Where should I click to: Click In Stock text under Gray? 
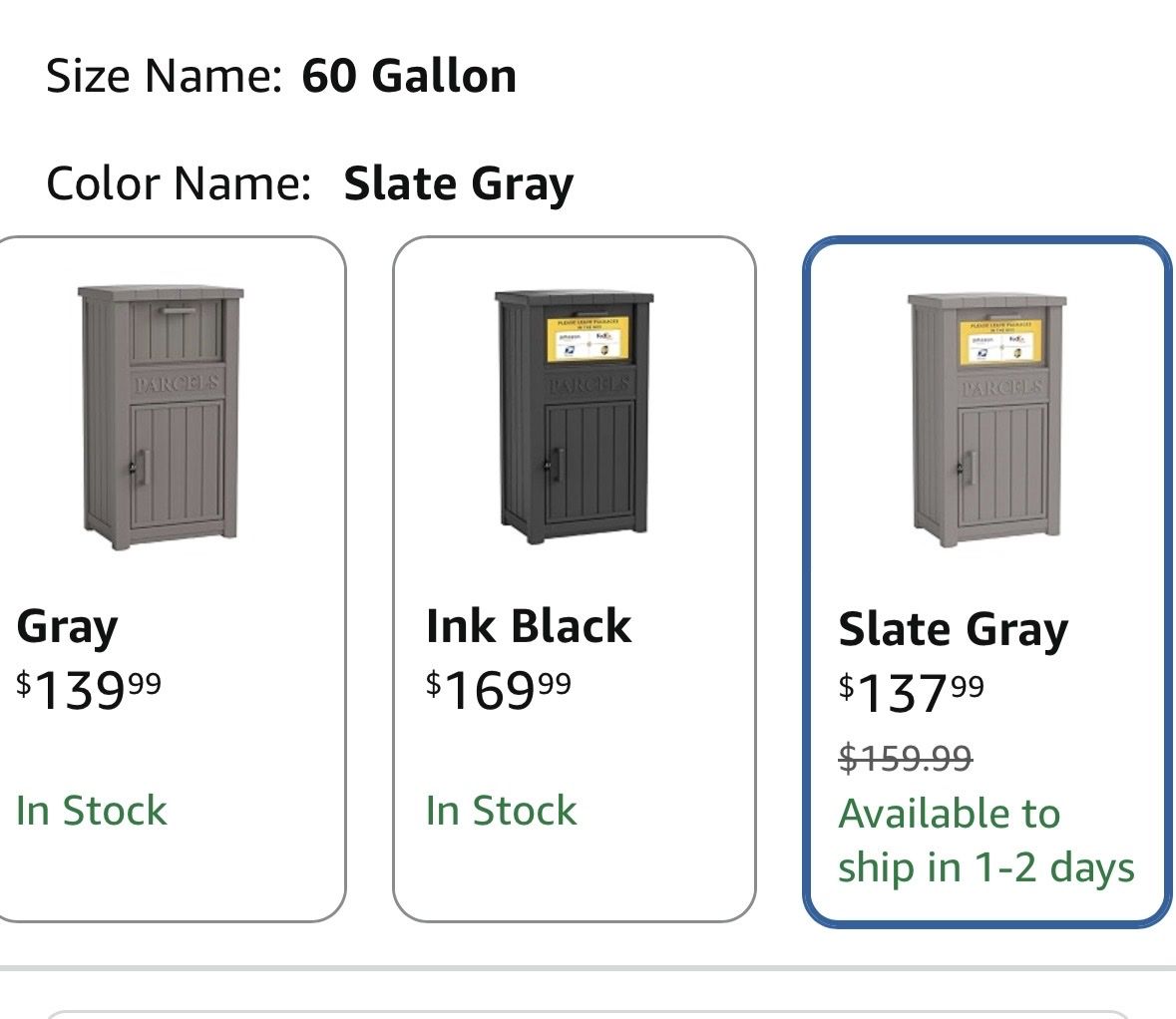tap(92, 811)
